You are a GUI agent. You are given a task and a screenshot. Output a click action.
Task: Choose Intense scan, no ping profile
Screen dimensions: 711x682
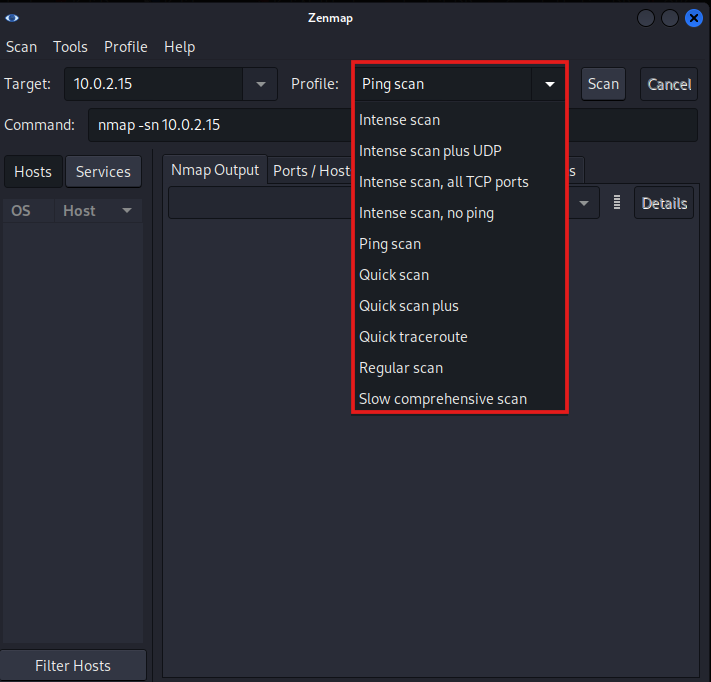pyautogui.click(x=460, y=213)
